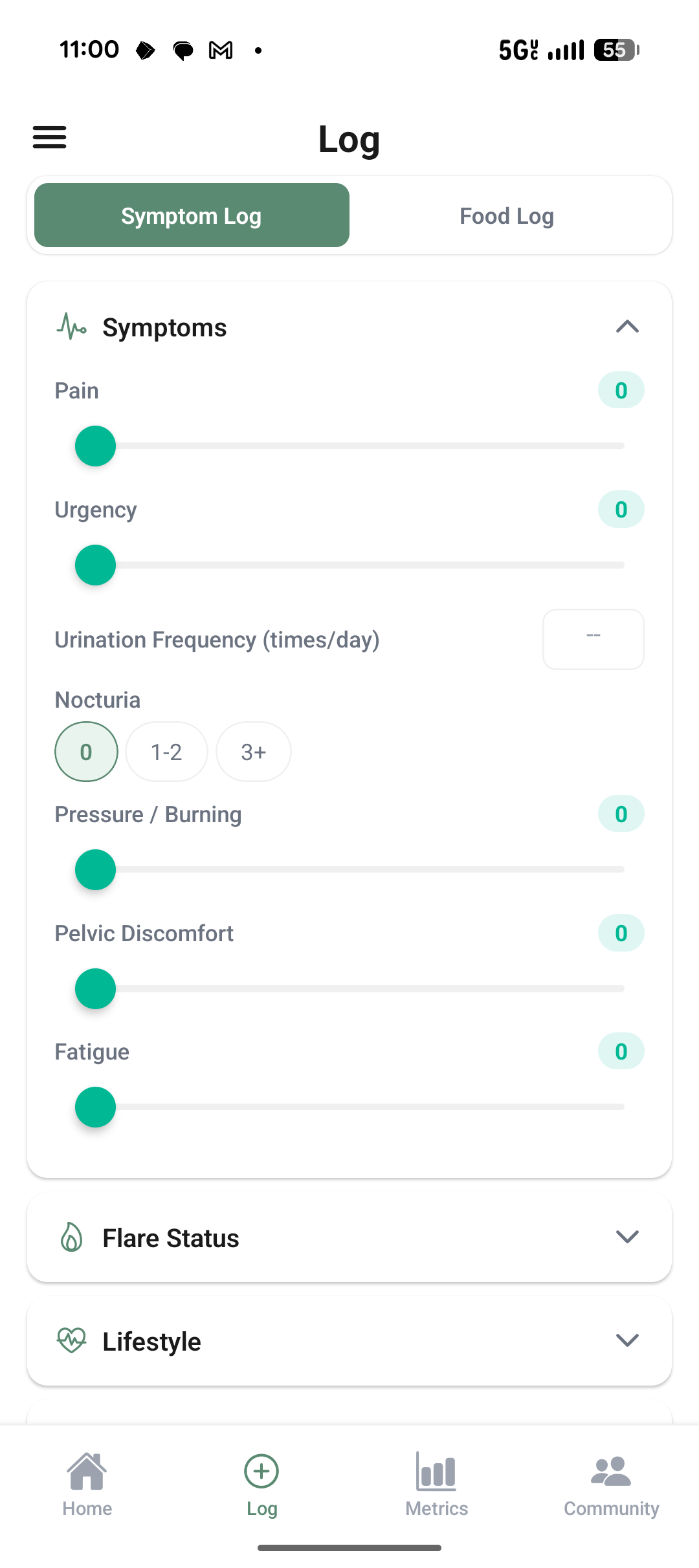Image resolution: width=699 pixels, height=1568 pixels.
Task: Select 0 for Nocturia
Action: pos(85,752)
